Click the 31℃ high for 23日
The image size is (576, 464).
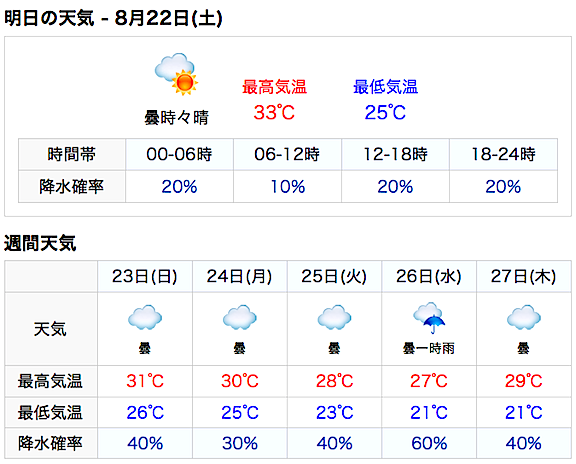145,381
